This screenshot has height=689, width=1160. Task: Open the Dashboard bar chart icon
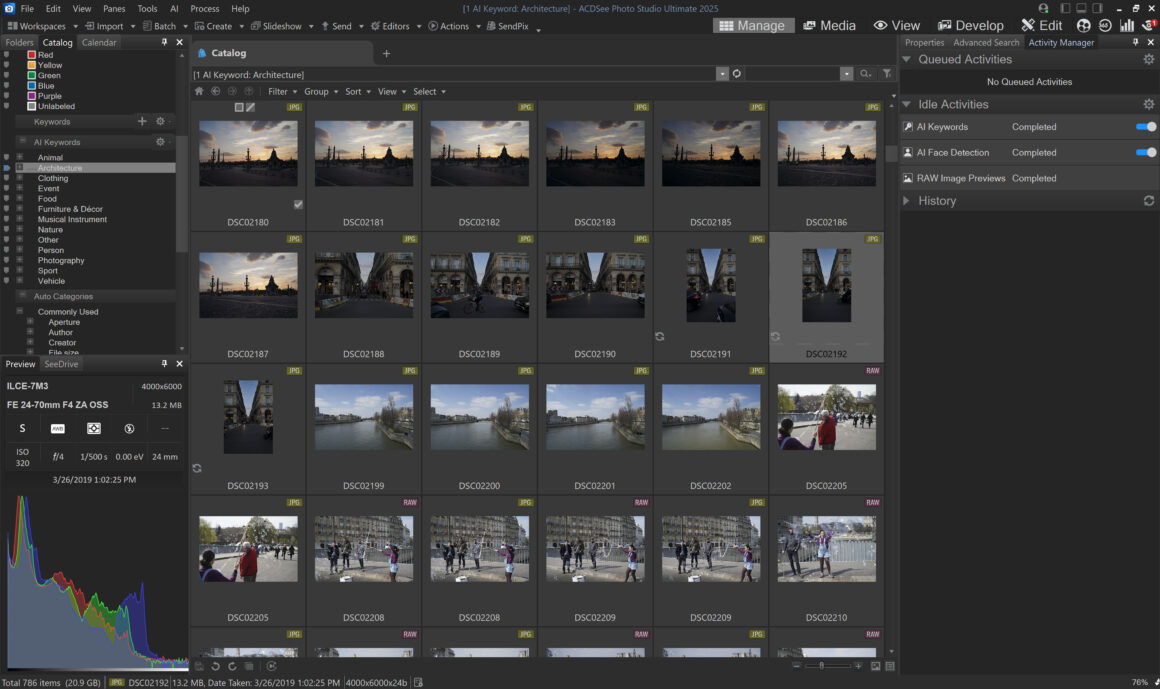pos(1127,25)
